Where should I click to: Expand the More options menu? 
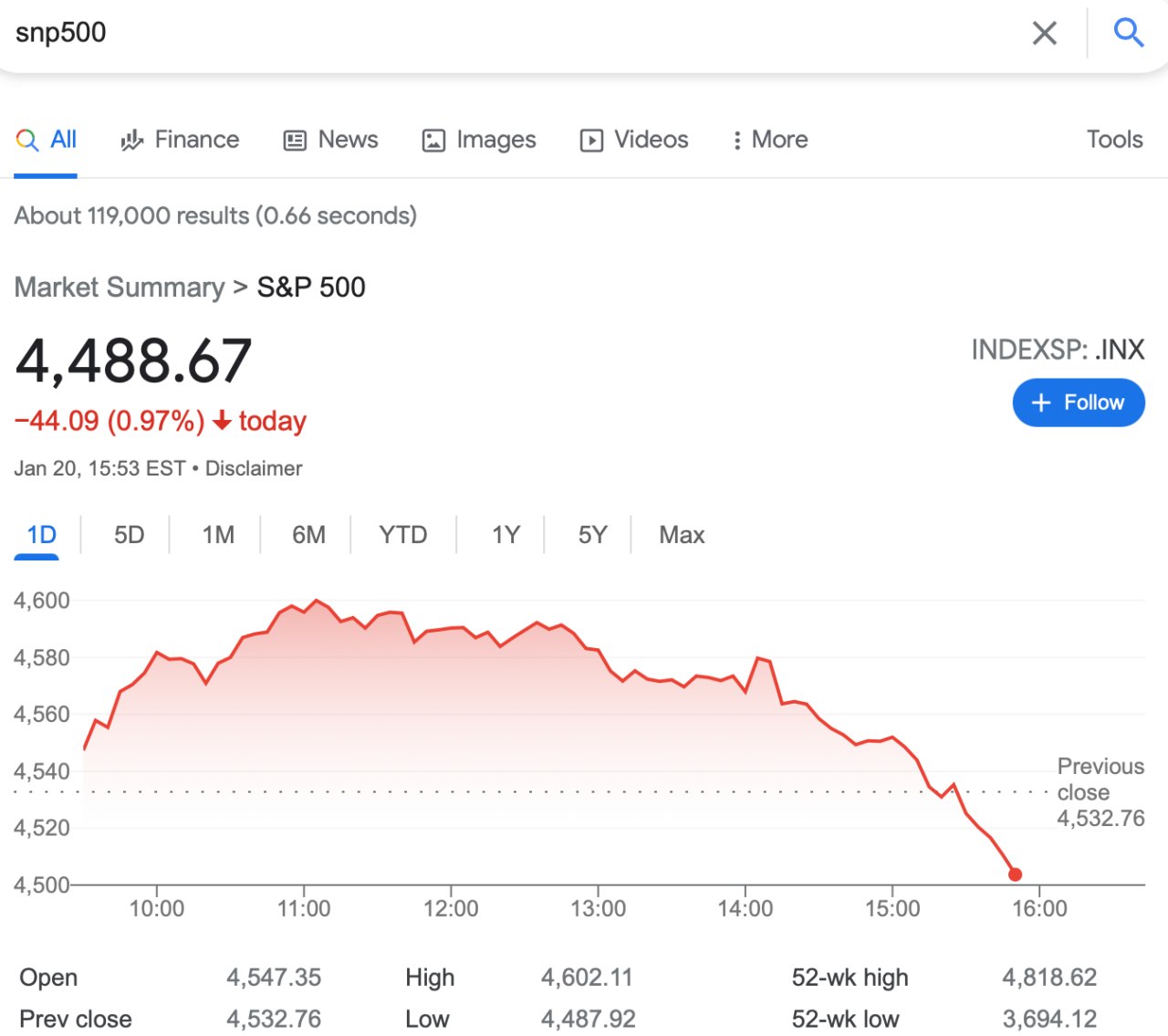point(770,140)
